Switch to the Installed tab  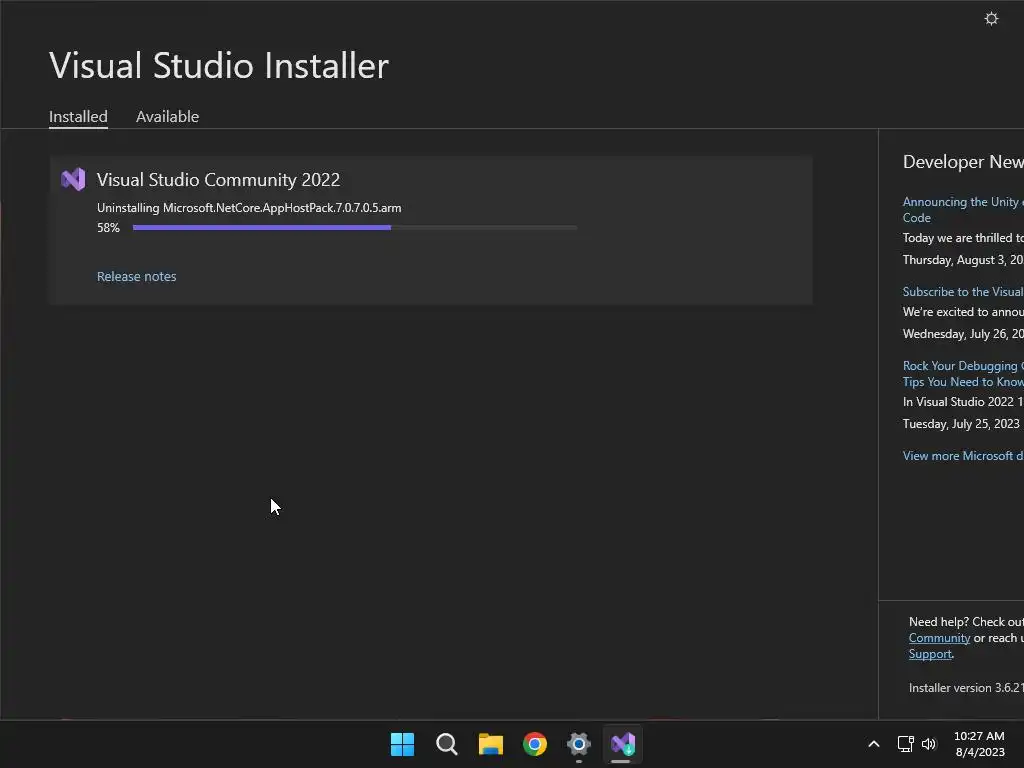[x=78, y=116]
